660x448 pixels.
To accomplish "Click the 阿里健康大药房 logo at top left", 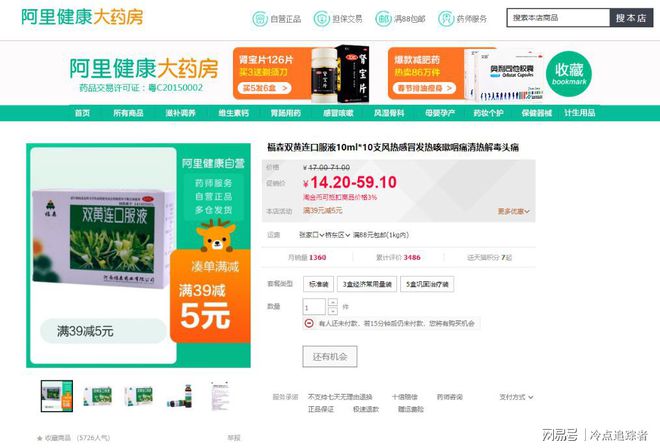I will [82, 17].
